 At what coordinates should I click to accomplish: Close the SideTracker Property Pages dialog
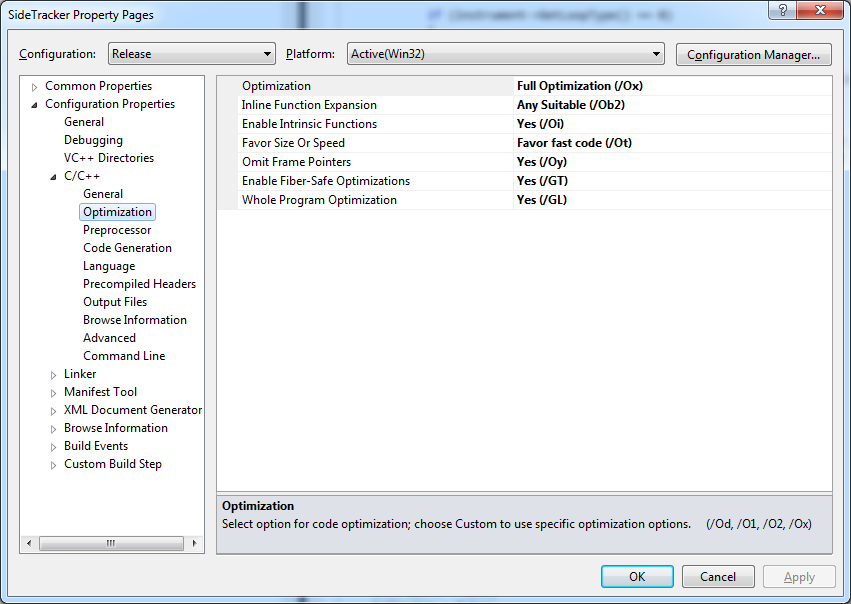point(820,10)
